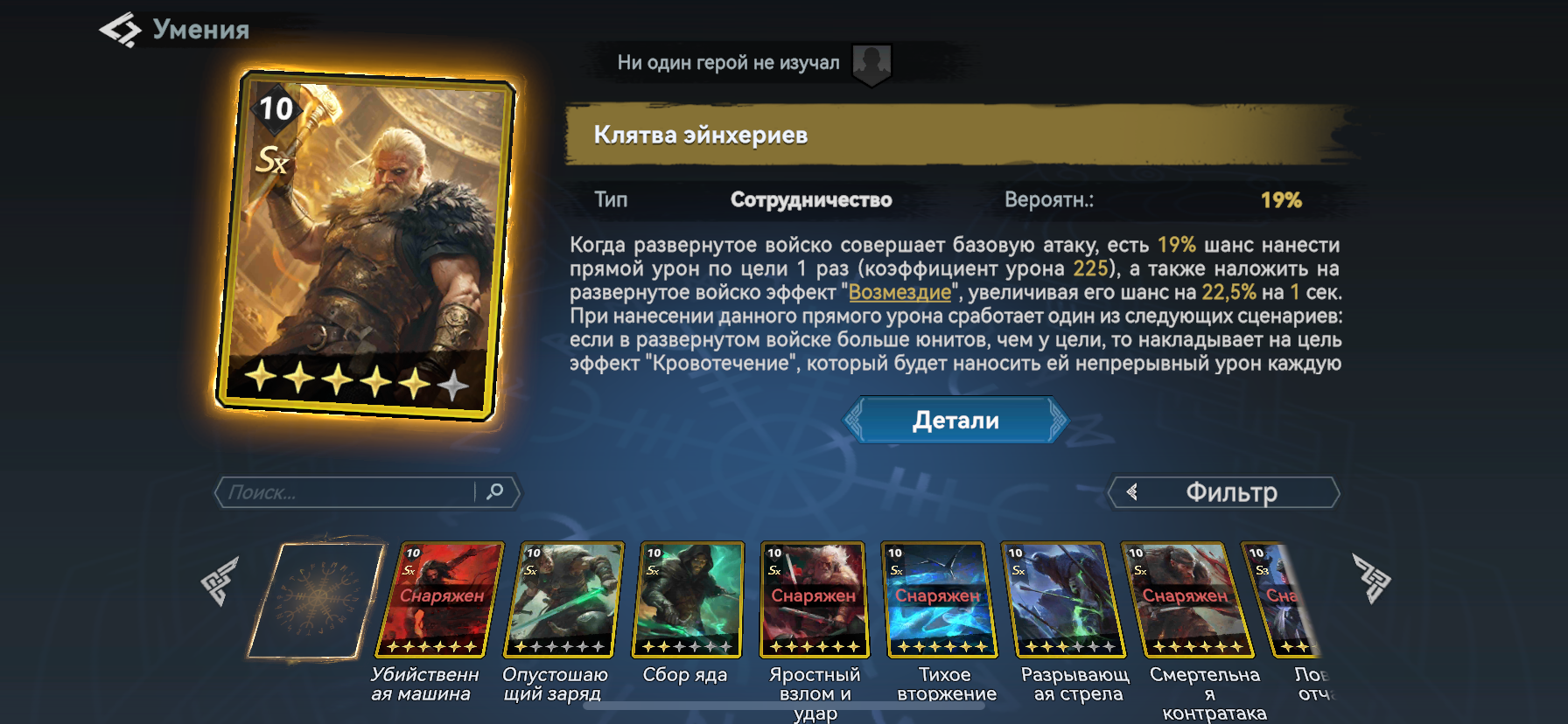Click the empty hero portrait icon

coord(871,65)
